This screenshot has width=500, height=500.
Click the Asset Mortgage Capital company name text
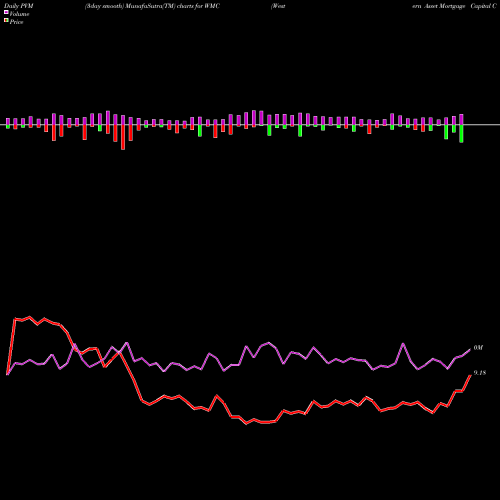[x=455, y=6]
